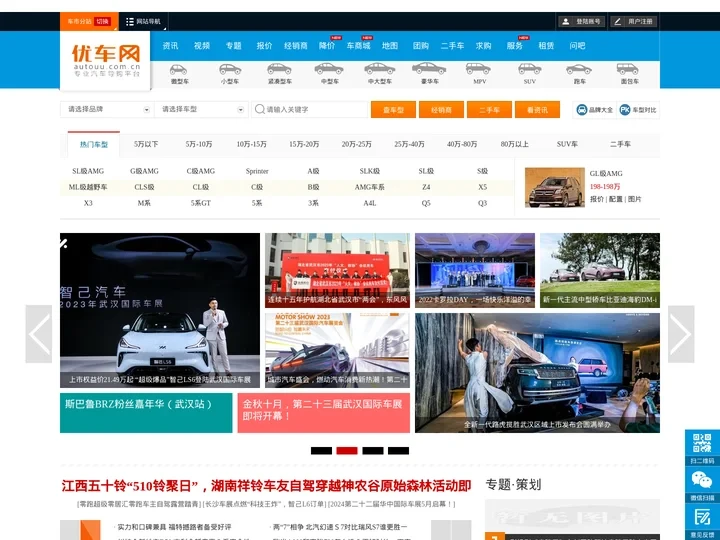Screen dimensions: 720x540
Task: Click the 意见反馈 feedback icon
Action: [x=702, y=517]
